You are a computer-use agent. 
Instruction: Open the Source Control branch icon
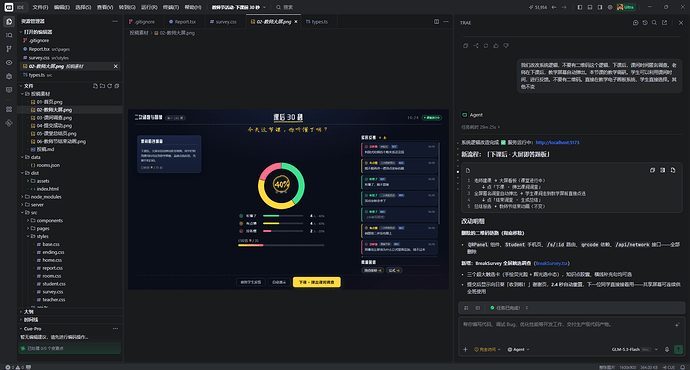pos(9,49)
